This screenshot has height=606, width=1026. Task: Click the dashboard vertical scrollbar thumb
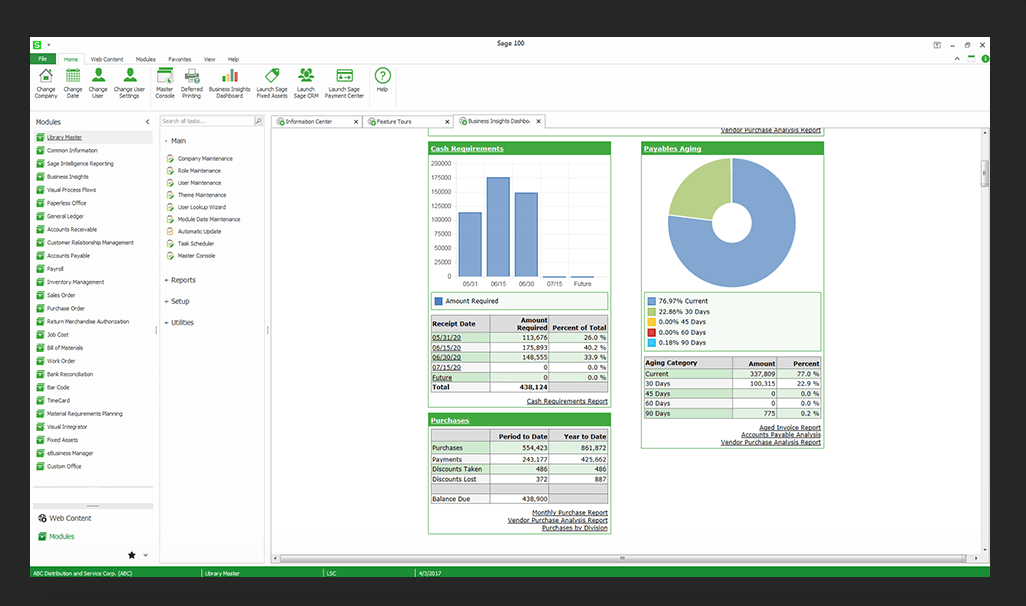tap(984, 173)
